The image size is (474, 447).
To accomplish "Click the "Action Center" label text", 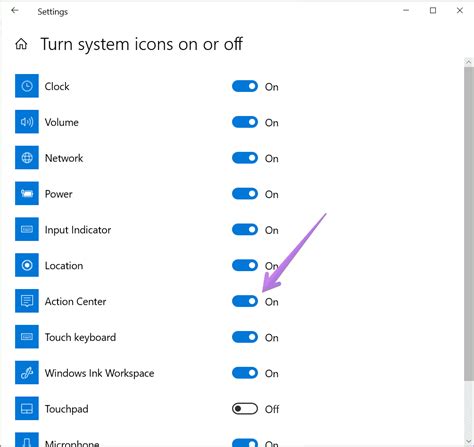I will 75,301.
